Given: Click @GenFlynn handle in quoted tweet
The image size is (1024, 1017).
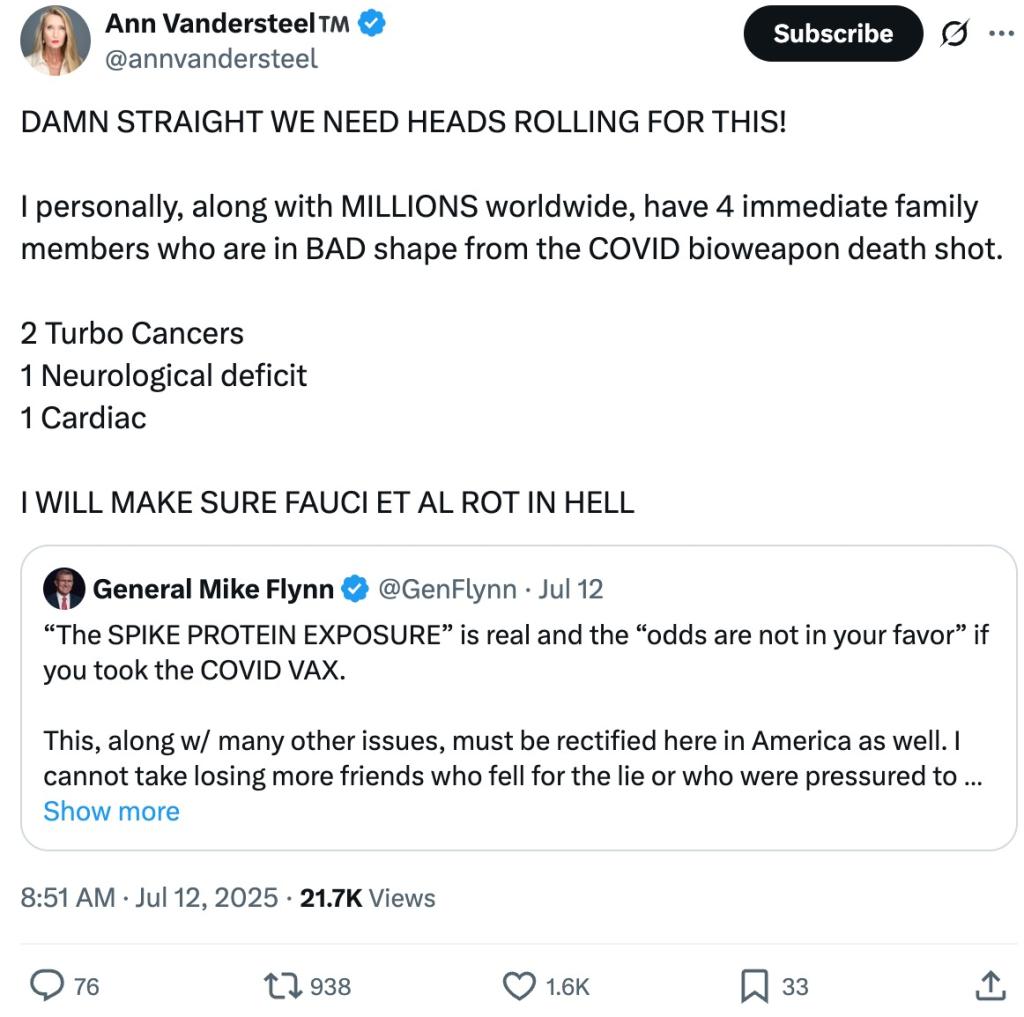Looking at the screenshot, I should [x=446, y=589].
